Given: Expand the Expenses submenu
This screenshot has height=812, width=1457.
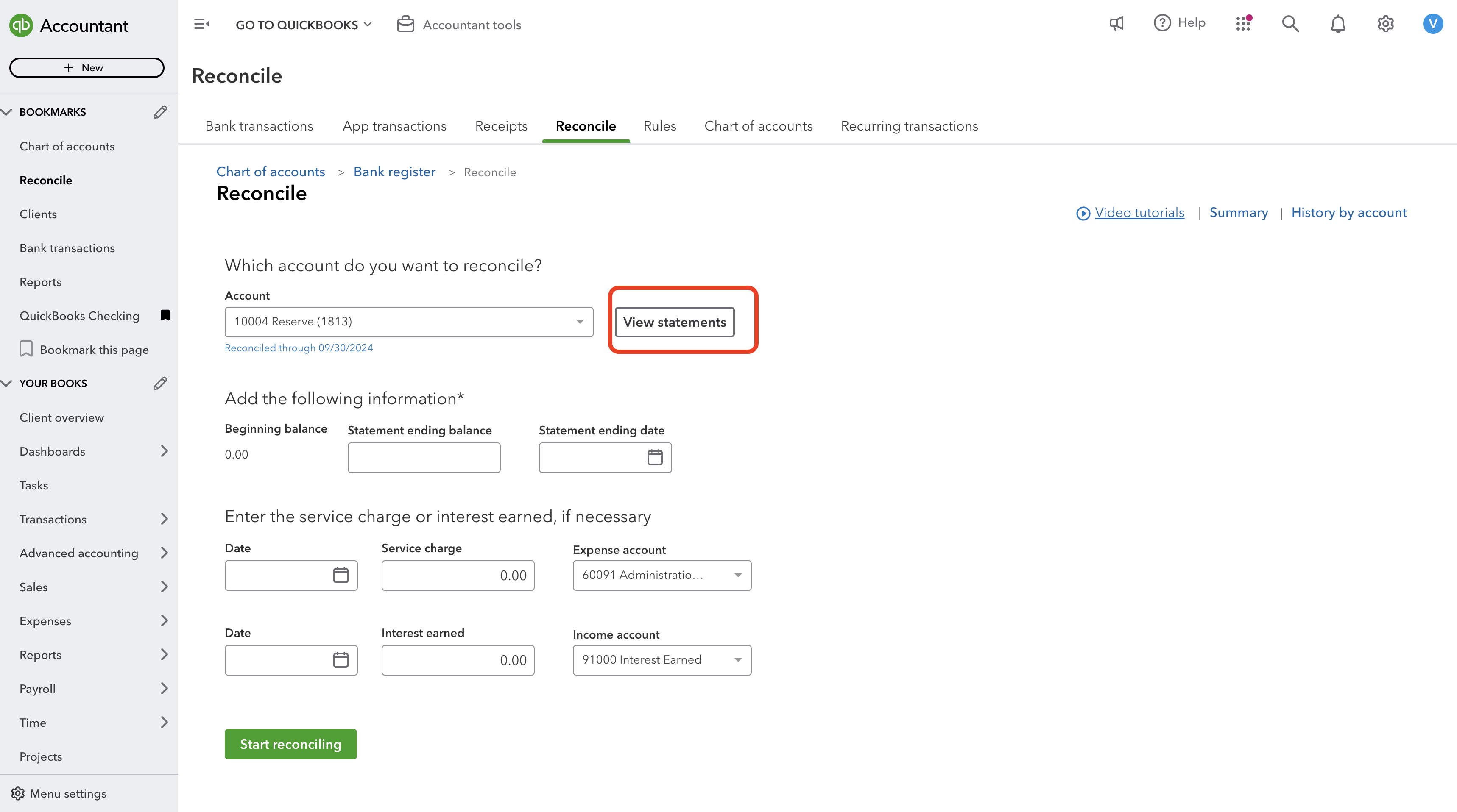Looking at the screenshot, I should 164,621.
